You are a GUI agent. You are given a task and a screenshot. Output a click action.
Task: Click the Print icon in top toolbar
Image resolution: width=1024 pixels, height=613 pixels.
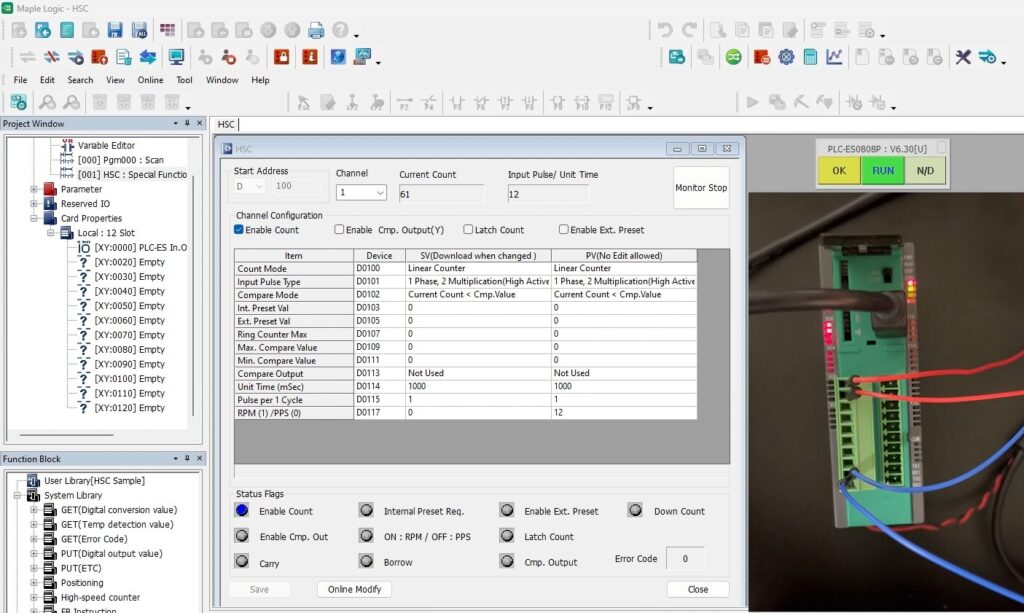(x=316, y=30)
